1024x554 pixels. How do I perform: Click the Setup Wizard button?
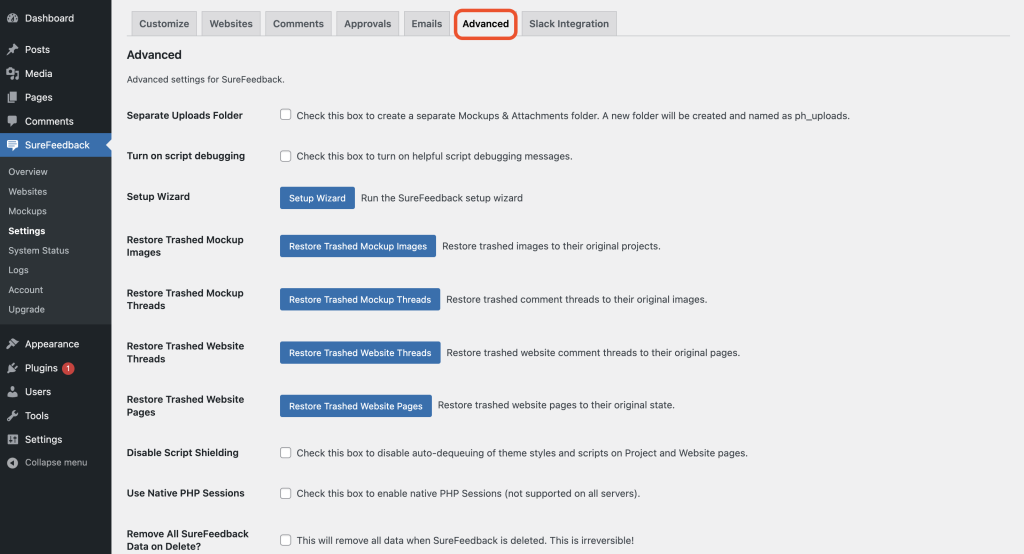[317, 198]
